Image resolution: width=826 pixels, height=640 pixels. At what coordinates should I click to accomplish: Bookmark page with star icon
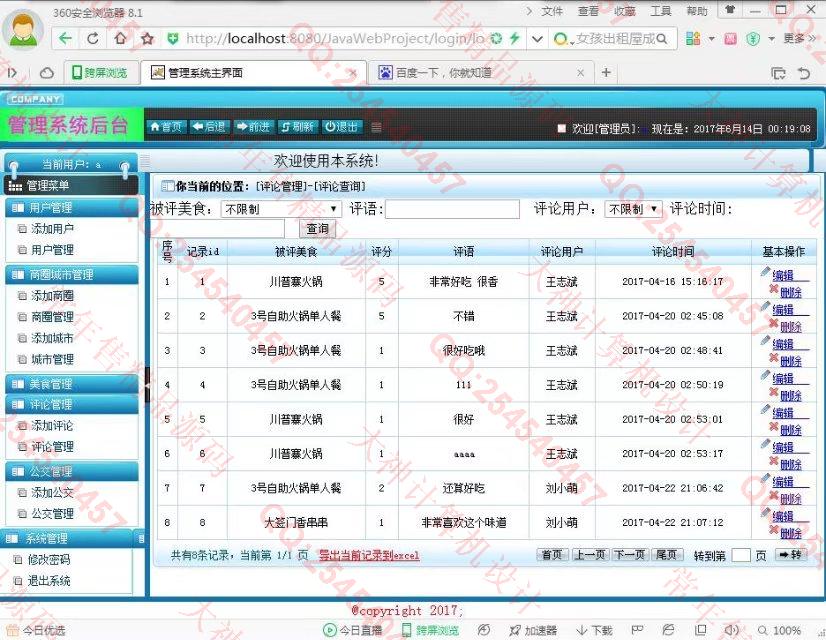click(x=148, y=38)
